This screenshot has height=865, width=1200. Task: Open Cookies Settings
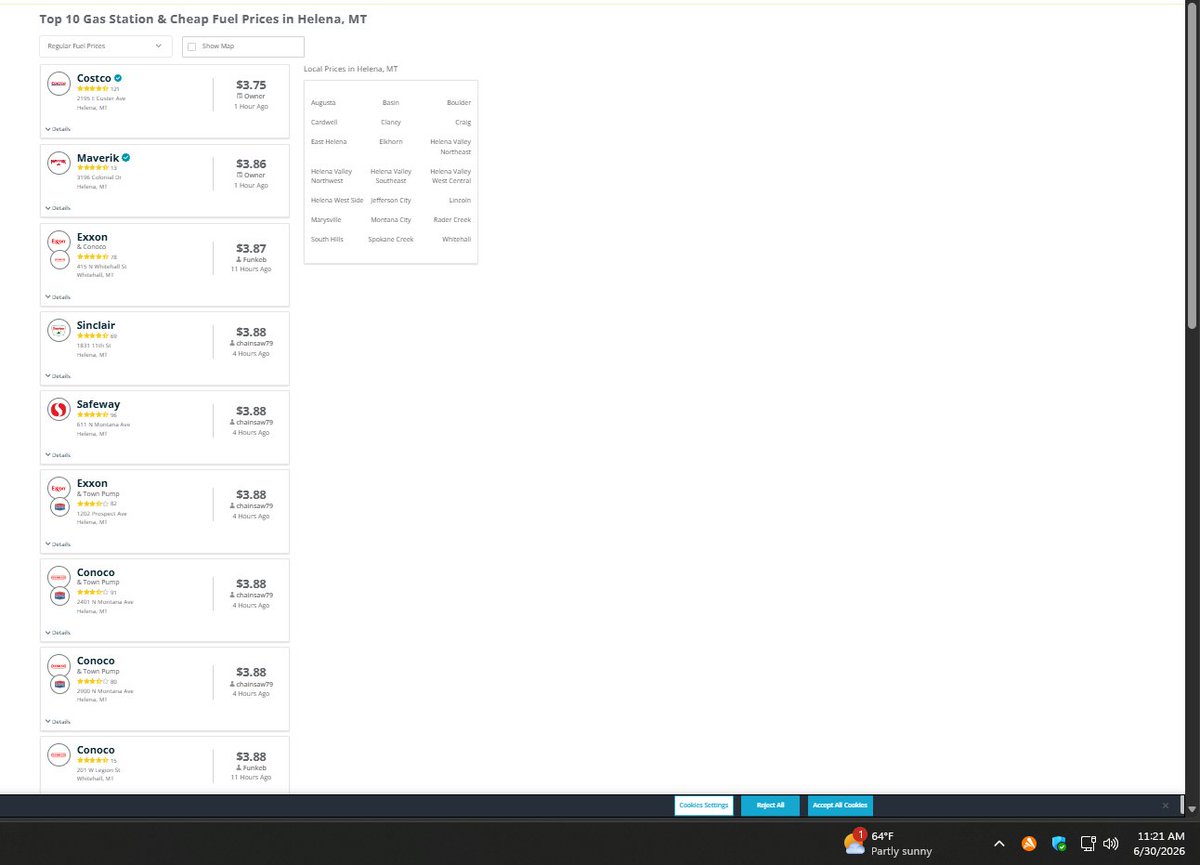[704, 806]
